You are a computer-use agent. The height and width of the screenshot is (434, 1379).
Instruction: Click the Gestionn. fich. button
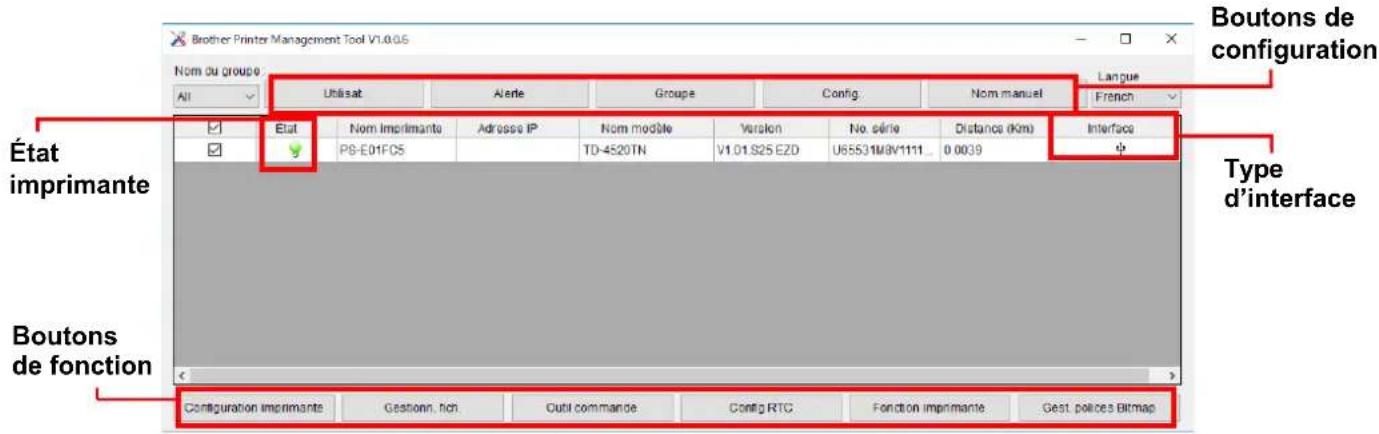pos(422,408)
